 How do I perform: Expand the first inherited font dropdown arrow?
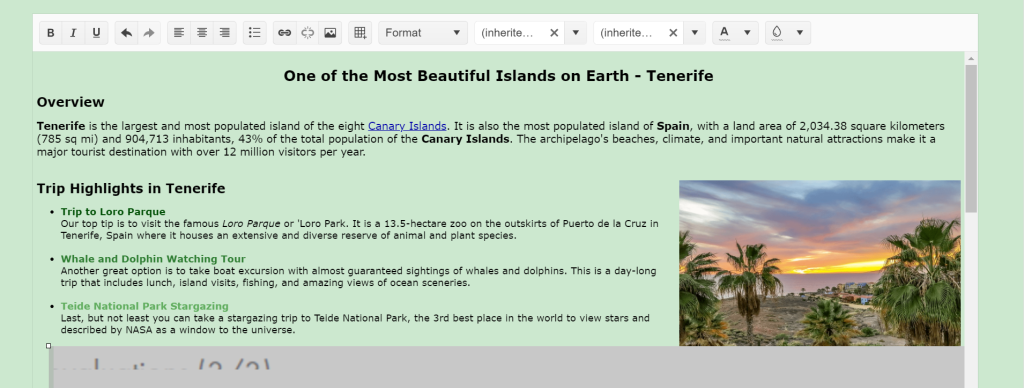pyautogui.click(x=575, y=33)
